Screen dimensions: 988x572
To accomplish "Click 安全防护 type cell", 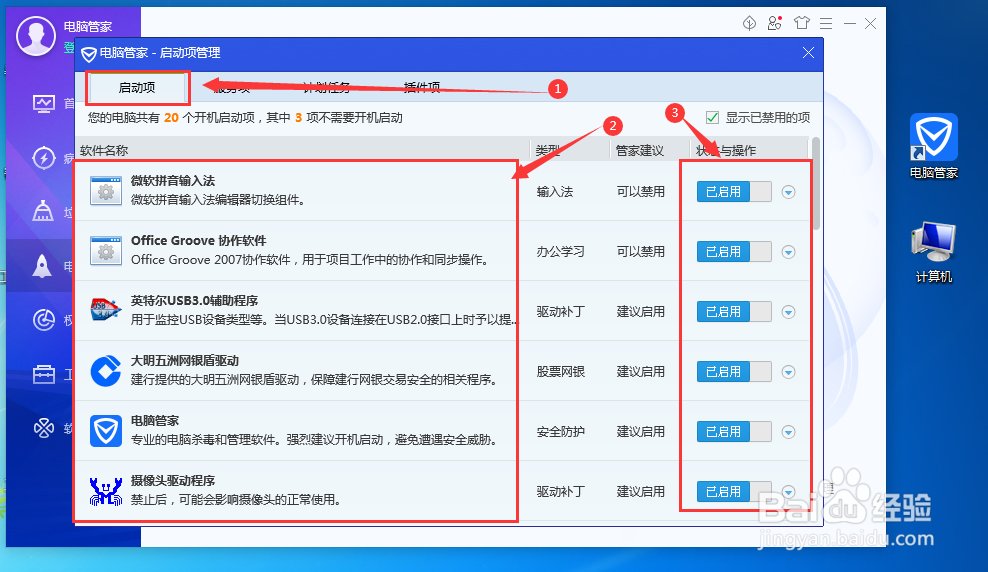I will (x=560, y=432).
